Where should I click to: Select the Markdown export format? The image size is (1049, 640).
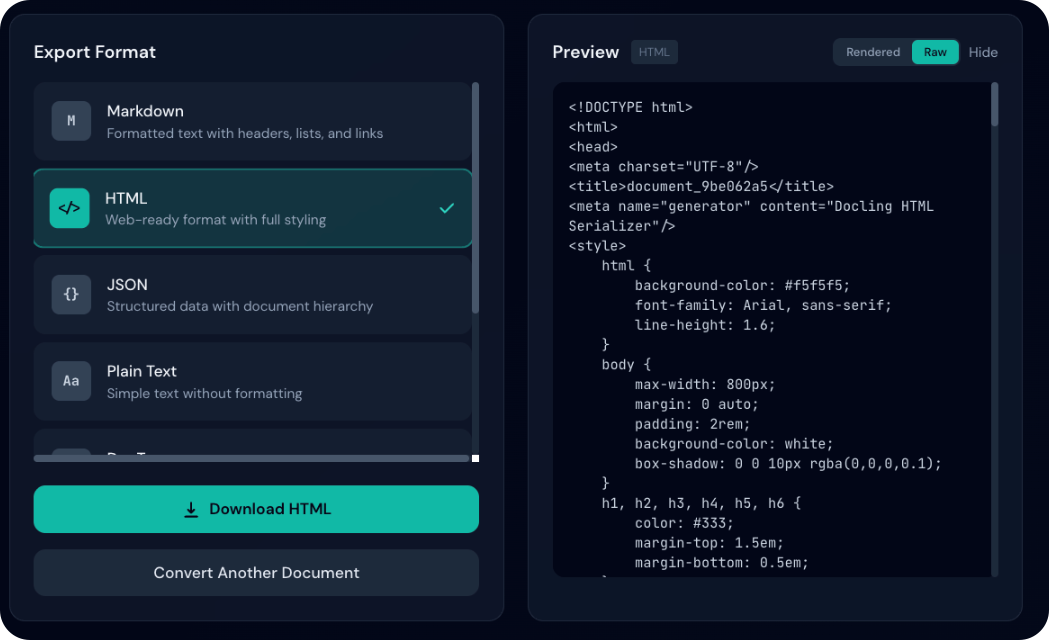[252, 121]
